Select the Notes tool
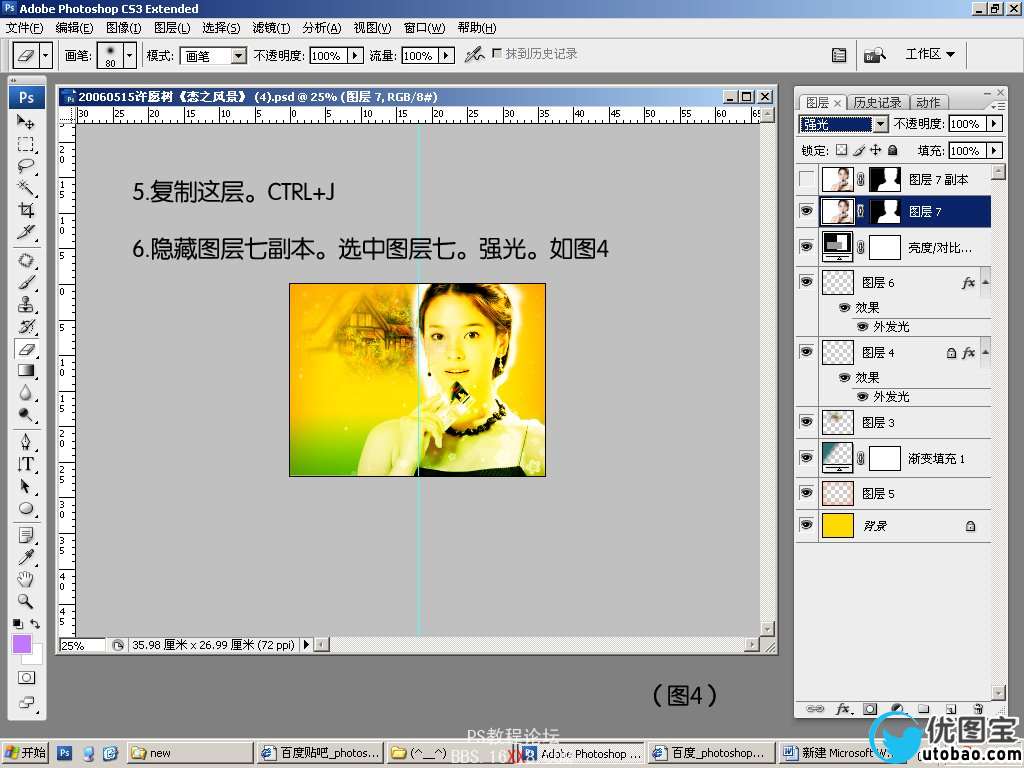The height and width of the screenshot is (768, 1024). [25, 536]
